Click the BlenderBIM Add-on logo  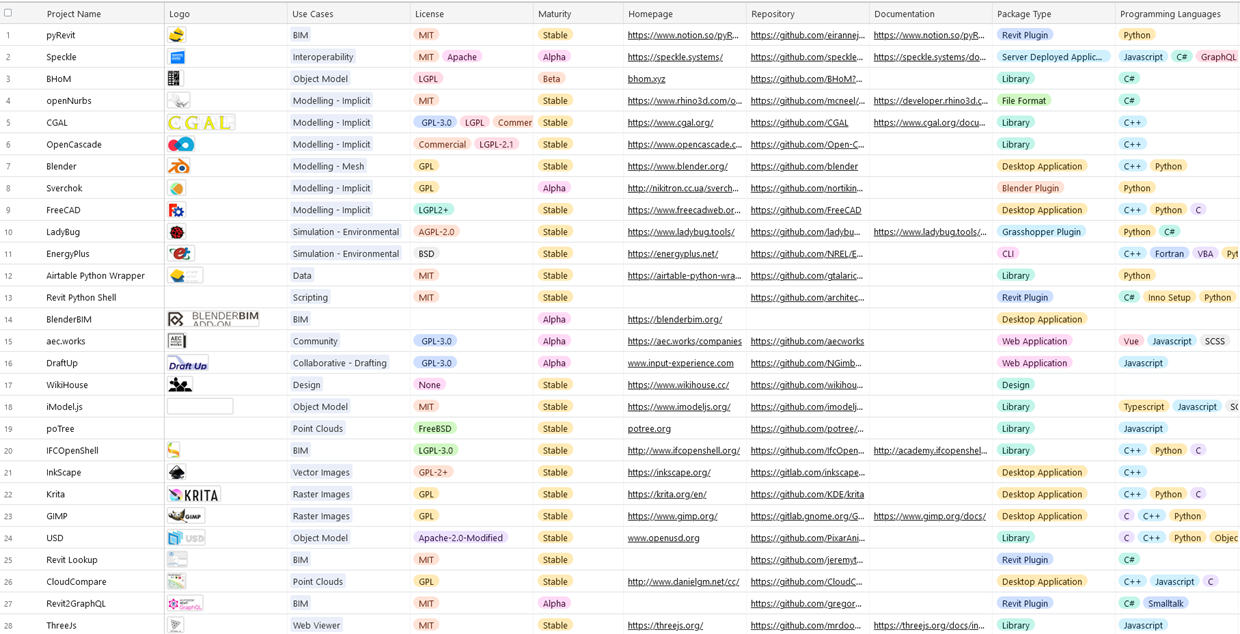213,319
